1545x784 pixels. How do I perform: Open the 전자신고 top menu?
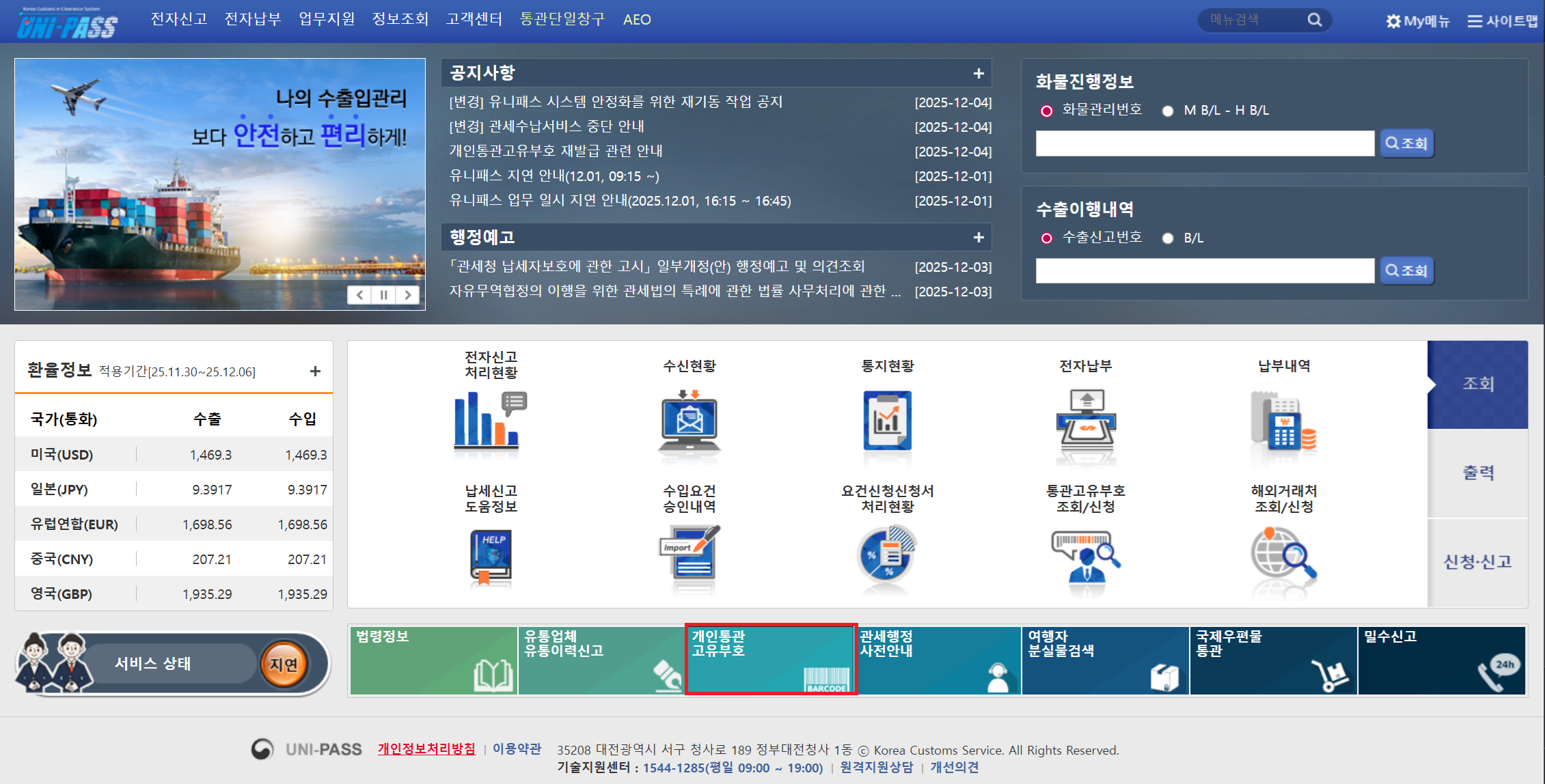pyautogui.click(x=178, y=19)
